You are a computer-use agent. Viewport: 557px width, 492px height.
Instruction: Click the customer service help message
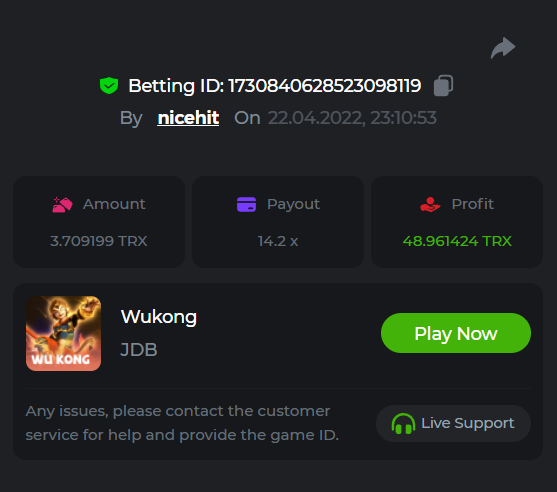(182, 423)
